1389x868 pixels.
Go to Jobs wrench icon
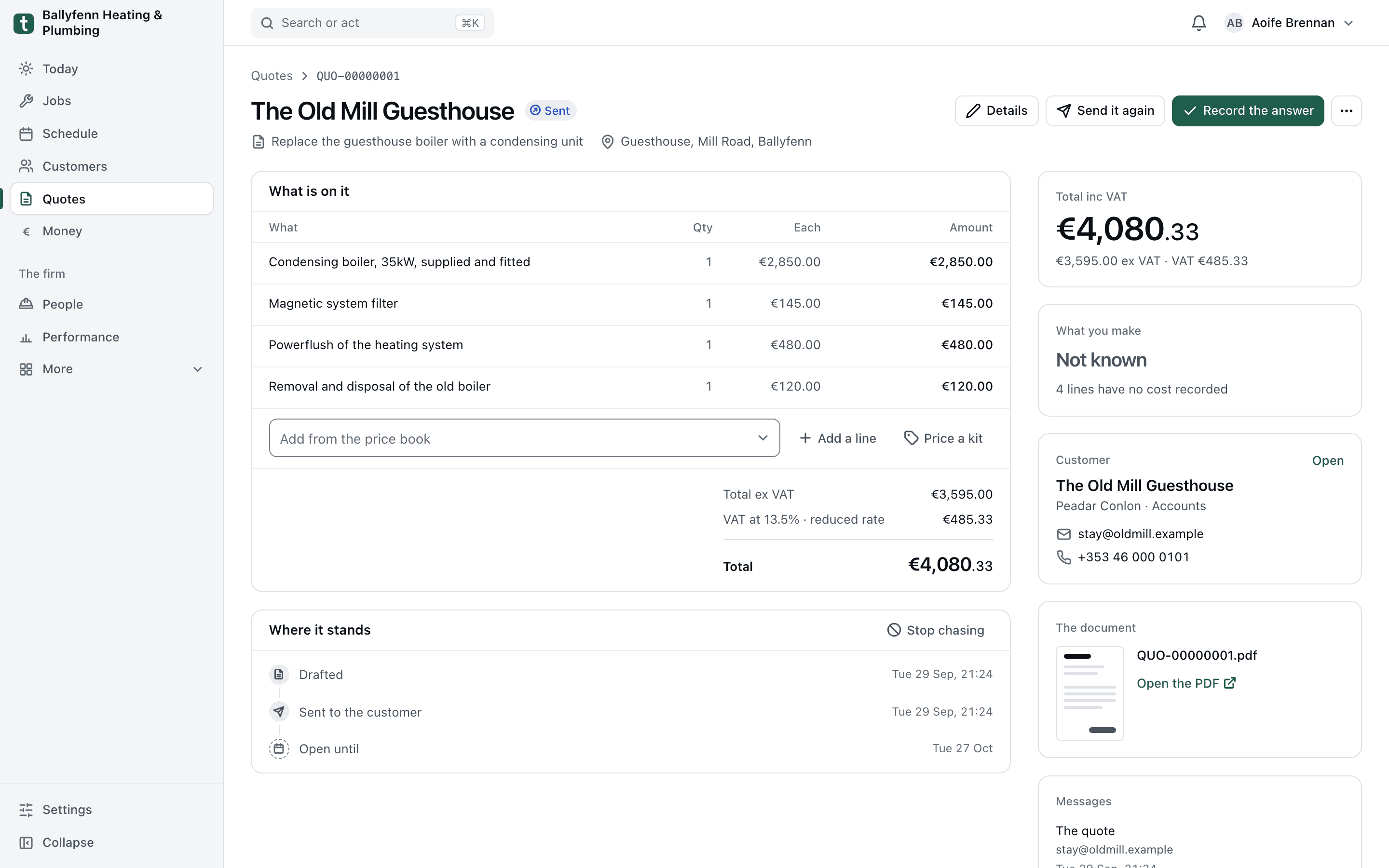pyautogui.click(x=26, y=101)
